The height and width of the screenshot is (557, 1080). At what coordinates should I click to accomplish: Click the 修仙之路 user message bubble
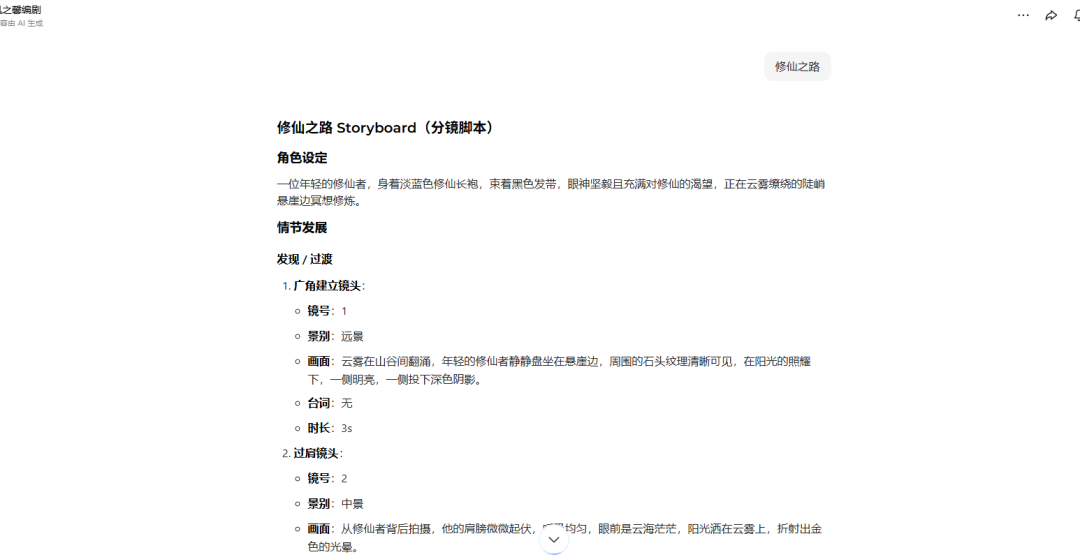[798, 67]
